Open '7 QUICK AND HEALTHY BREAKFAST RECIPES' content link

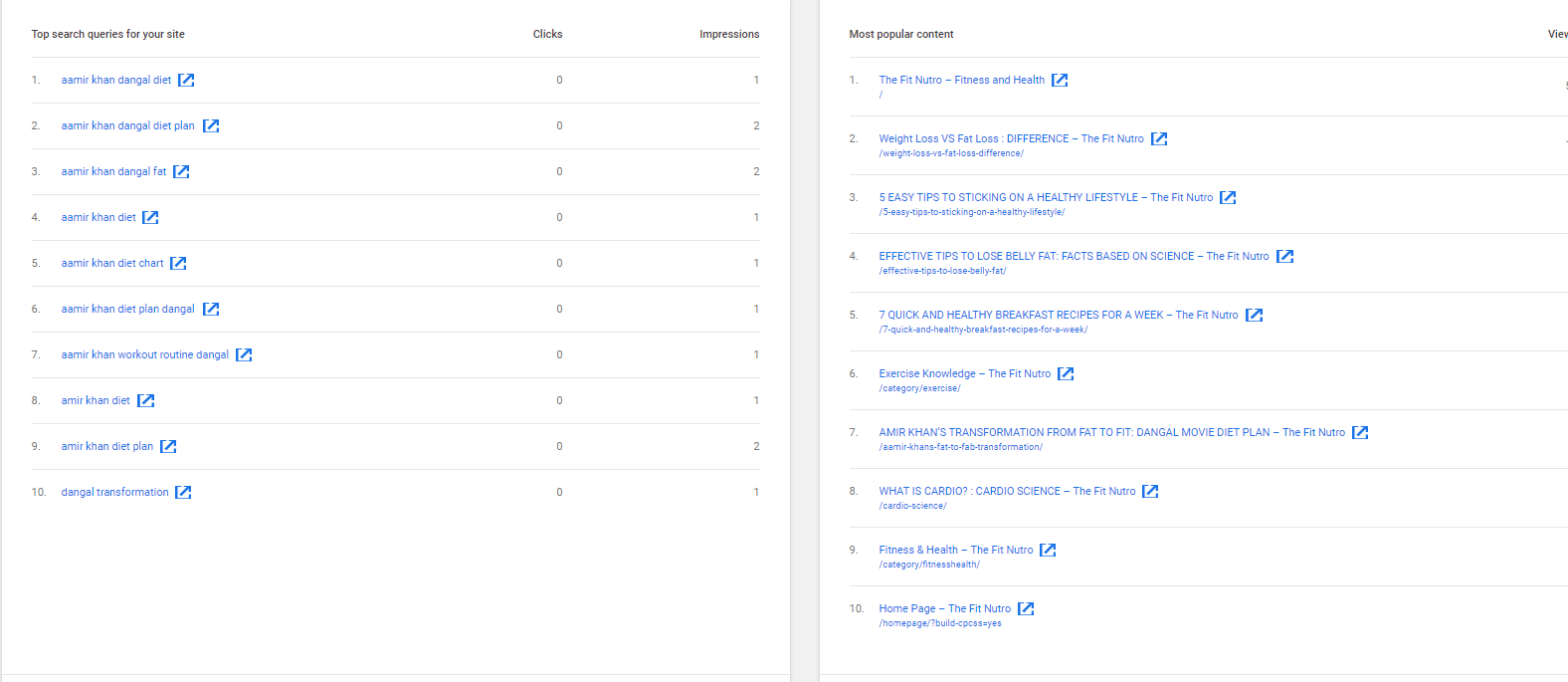click(1059, 315)
